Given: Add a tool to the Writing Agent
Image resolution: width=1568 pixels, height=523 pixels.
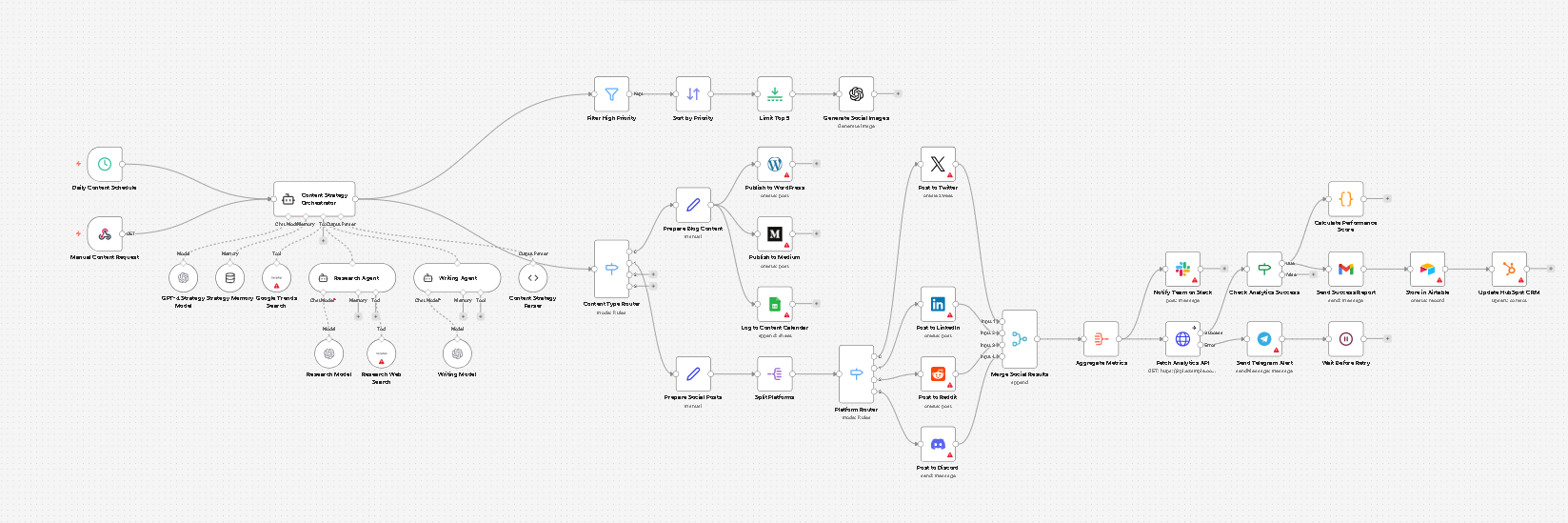Looking at the screenshot, I should (481, 316).
